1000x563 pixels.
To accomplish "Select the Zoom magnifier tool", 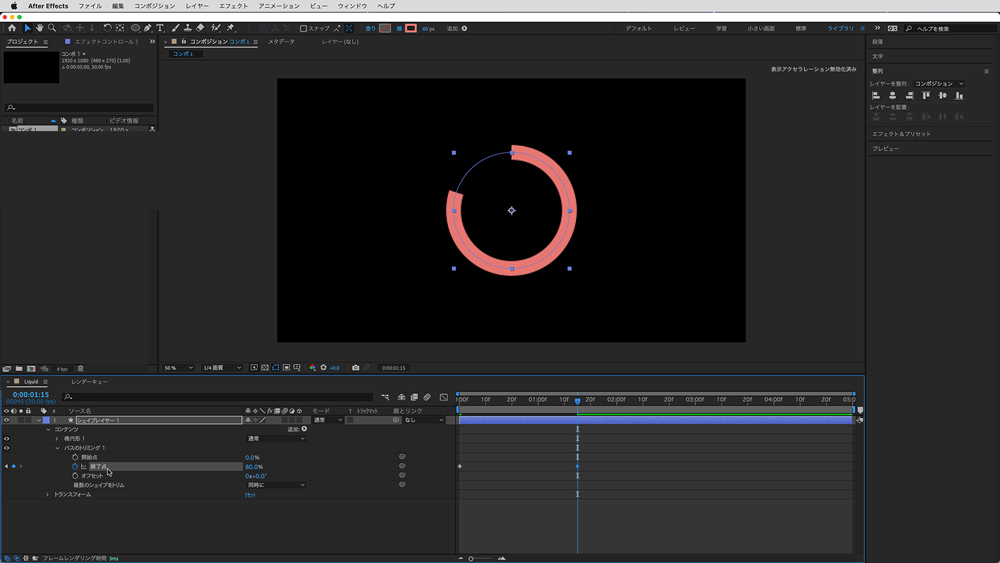I will coord(53,28).
